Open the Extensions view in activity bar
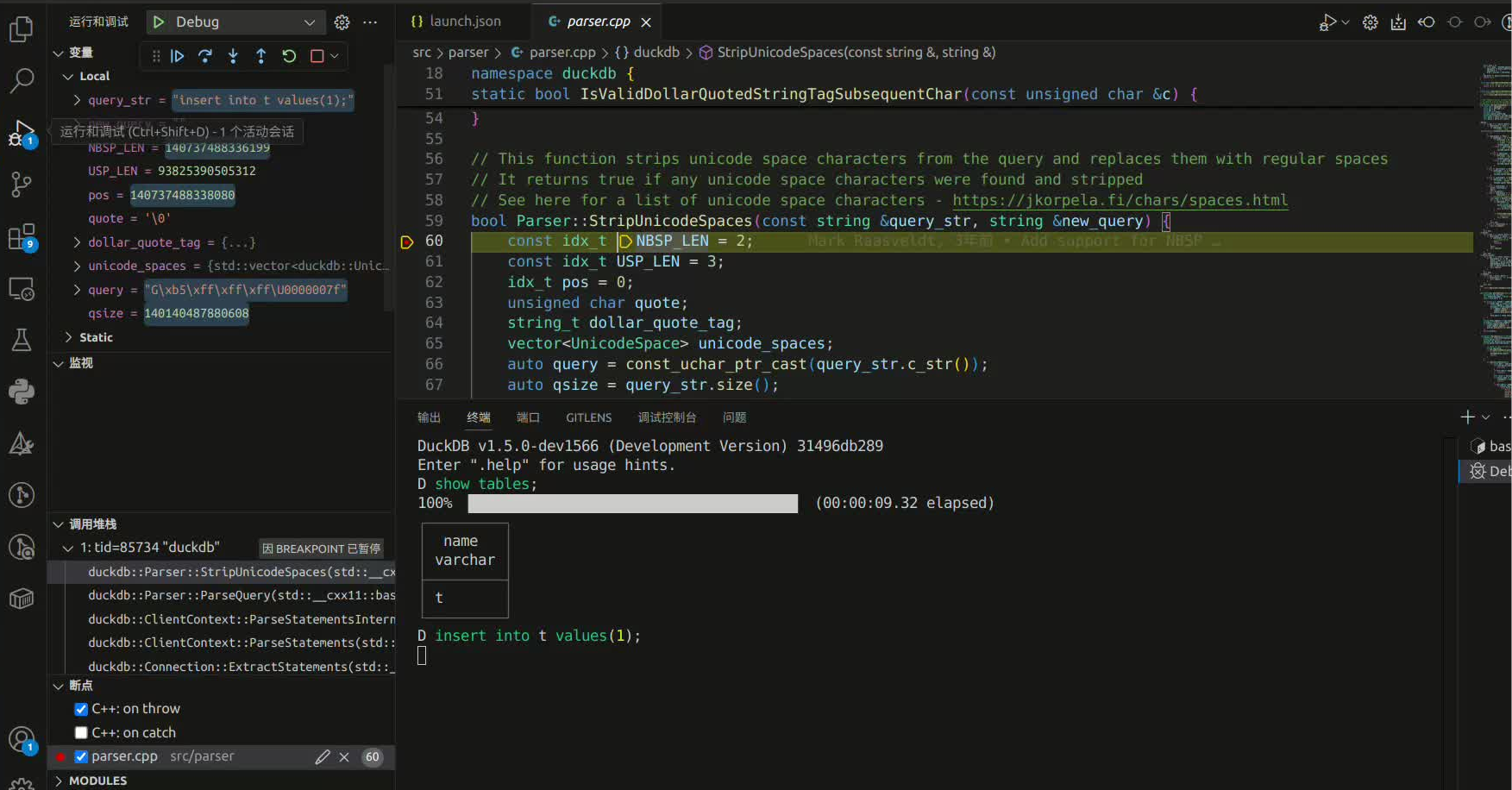 pos(21,236)
